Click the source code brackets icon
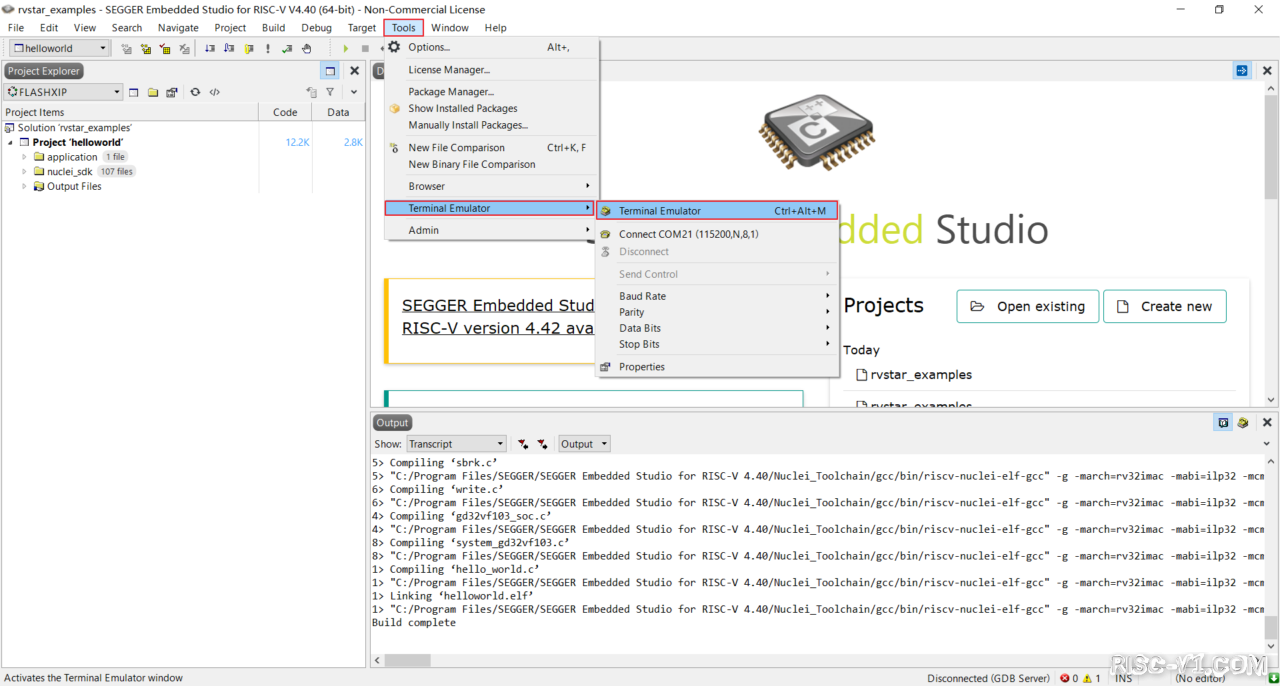1280x686 pixels. [x=214, y=92]
